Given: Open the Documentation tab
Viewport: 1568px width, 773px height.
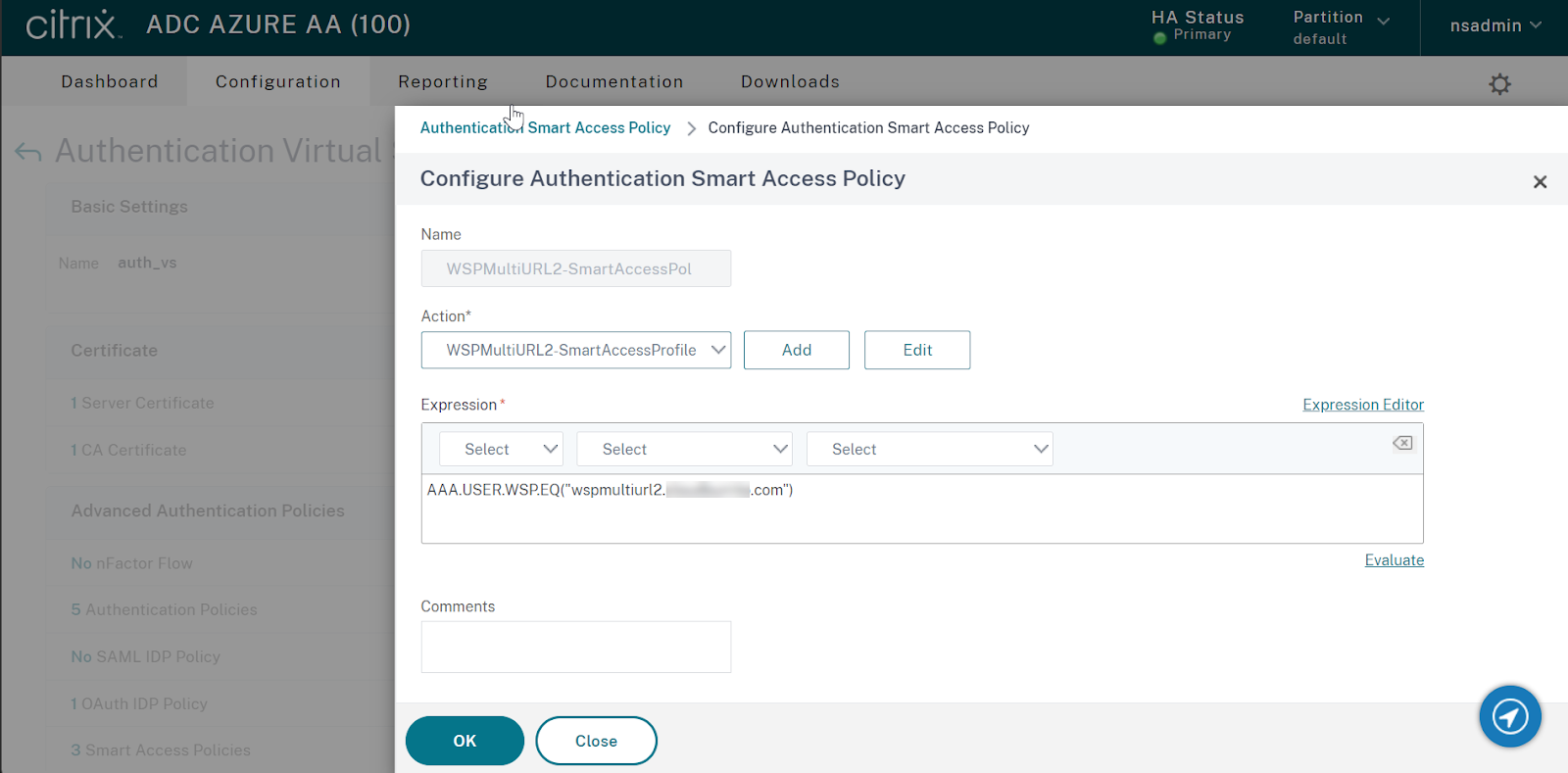Looking at the screenshot, I should (x=614, y=81).
